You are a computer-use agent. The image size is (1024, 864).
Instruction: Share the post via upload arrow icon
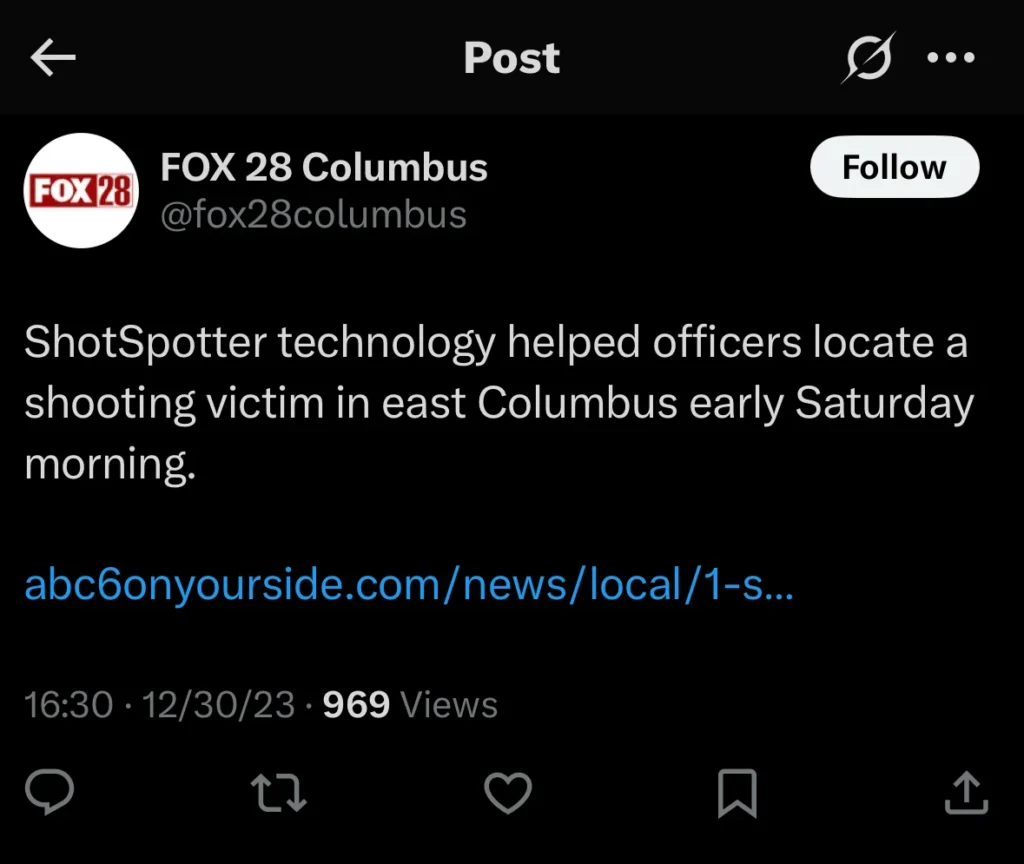click(966, 795)
